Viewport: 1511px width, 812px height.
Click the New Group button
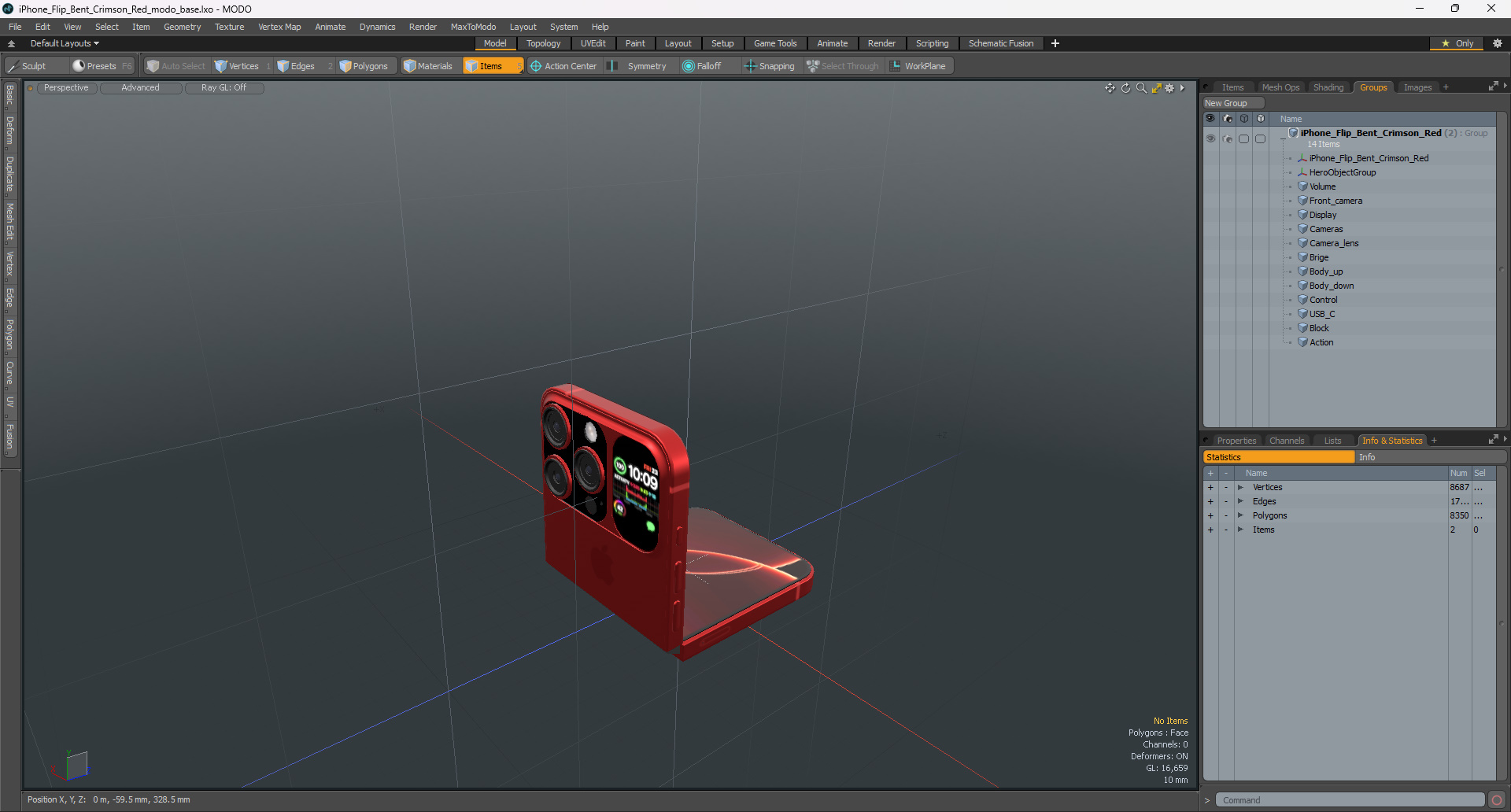[x=1232, y=103]
